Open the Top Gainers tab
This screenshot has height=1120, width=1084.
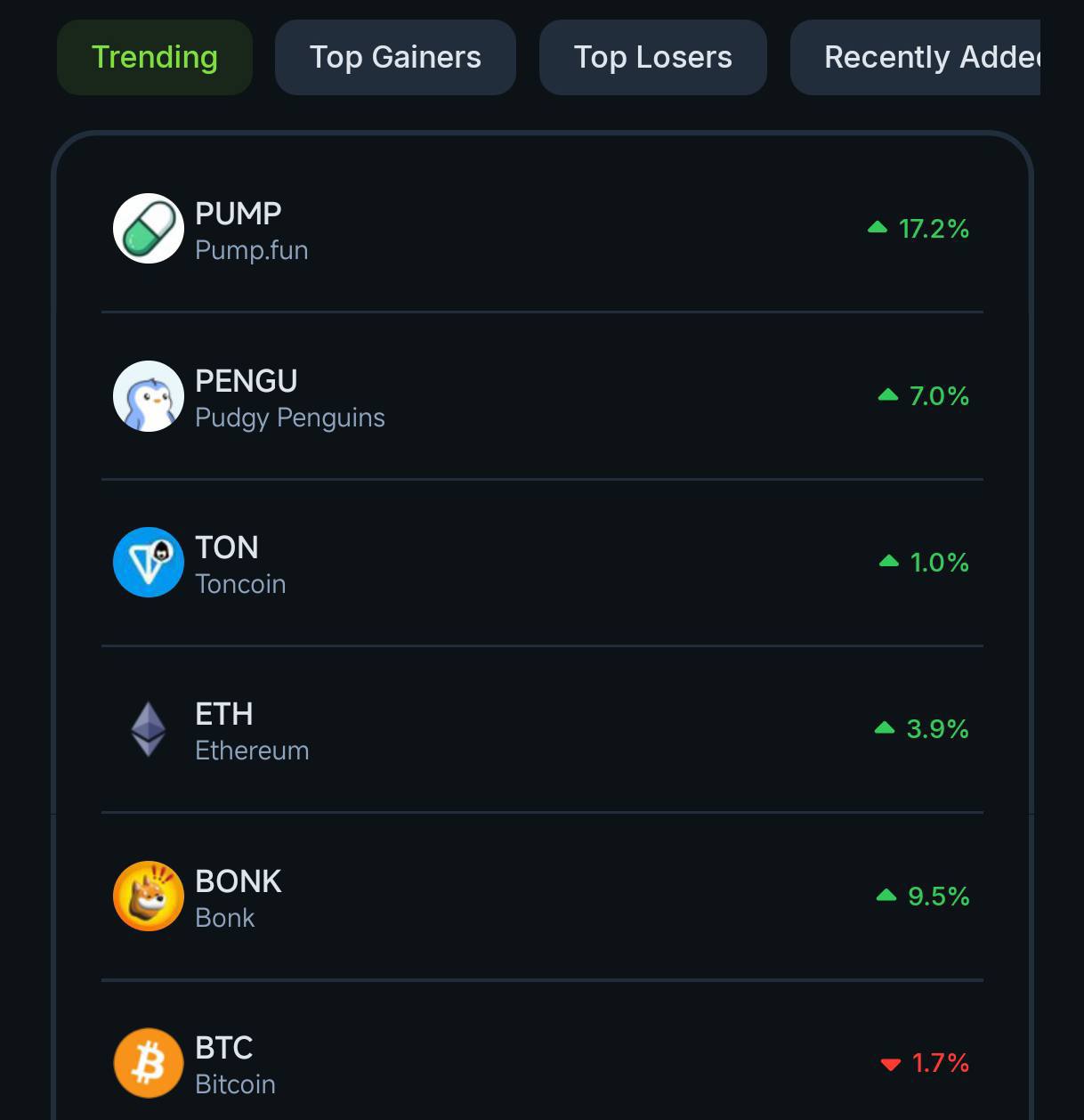[x=395, y=57]
